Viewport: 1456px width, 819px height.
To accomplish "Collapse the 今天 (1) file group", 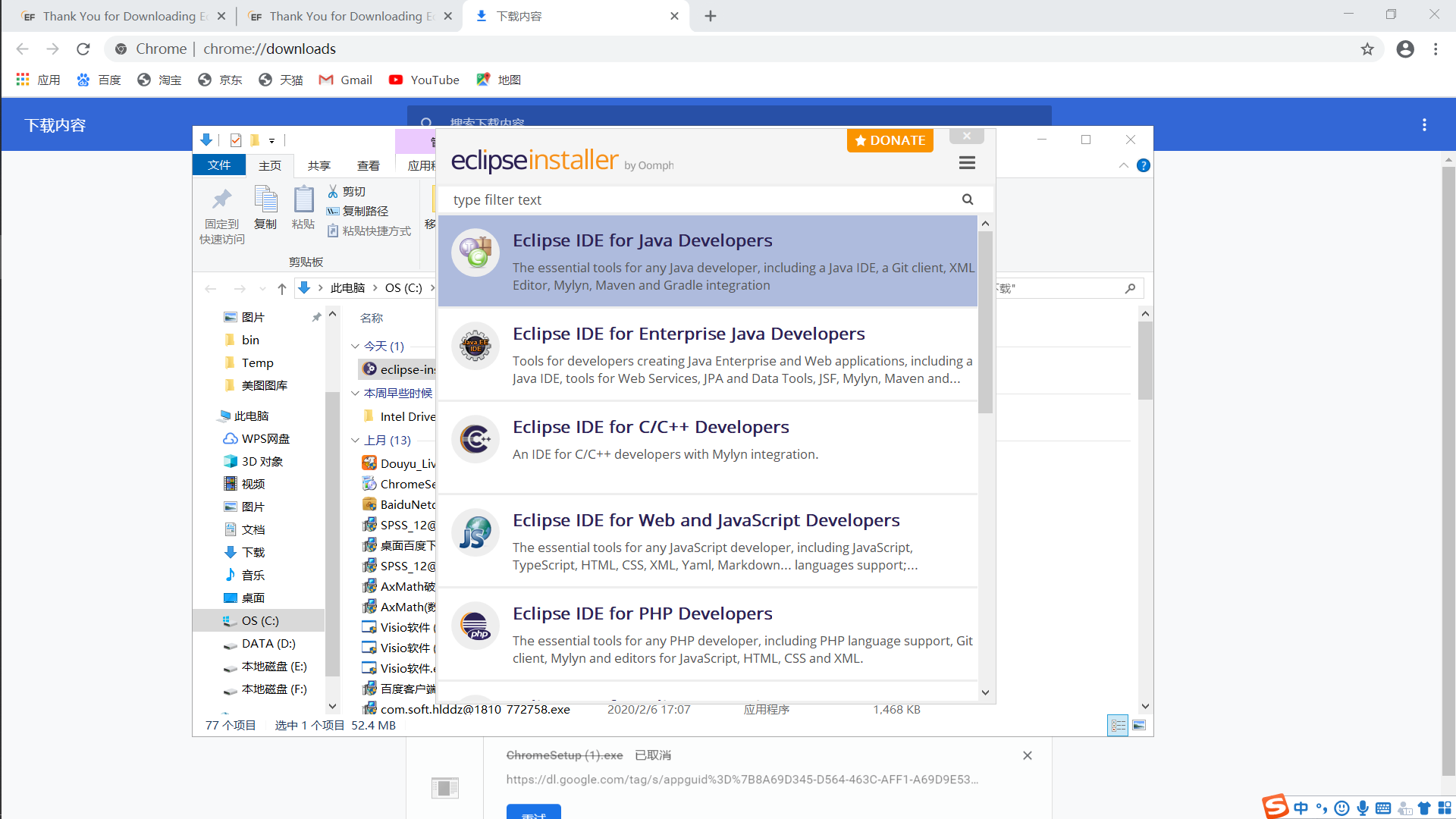I will coord(355,346).
